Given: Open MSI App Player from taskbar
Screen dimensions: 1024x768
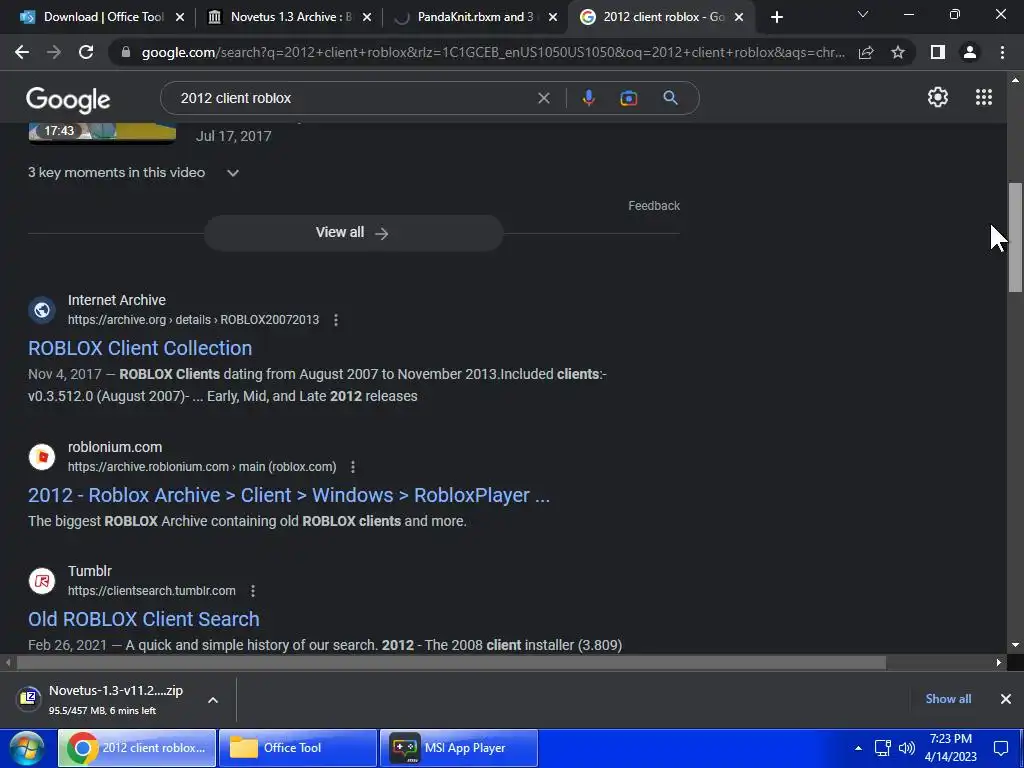Looking at the screenshot, I should pos(459,748).
